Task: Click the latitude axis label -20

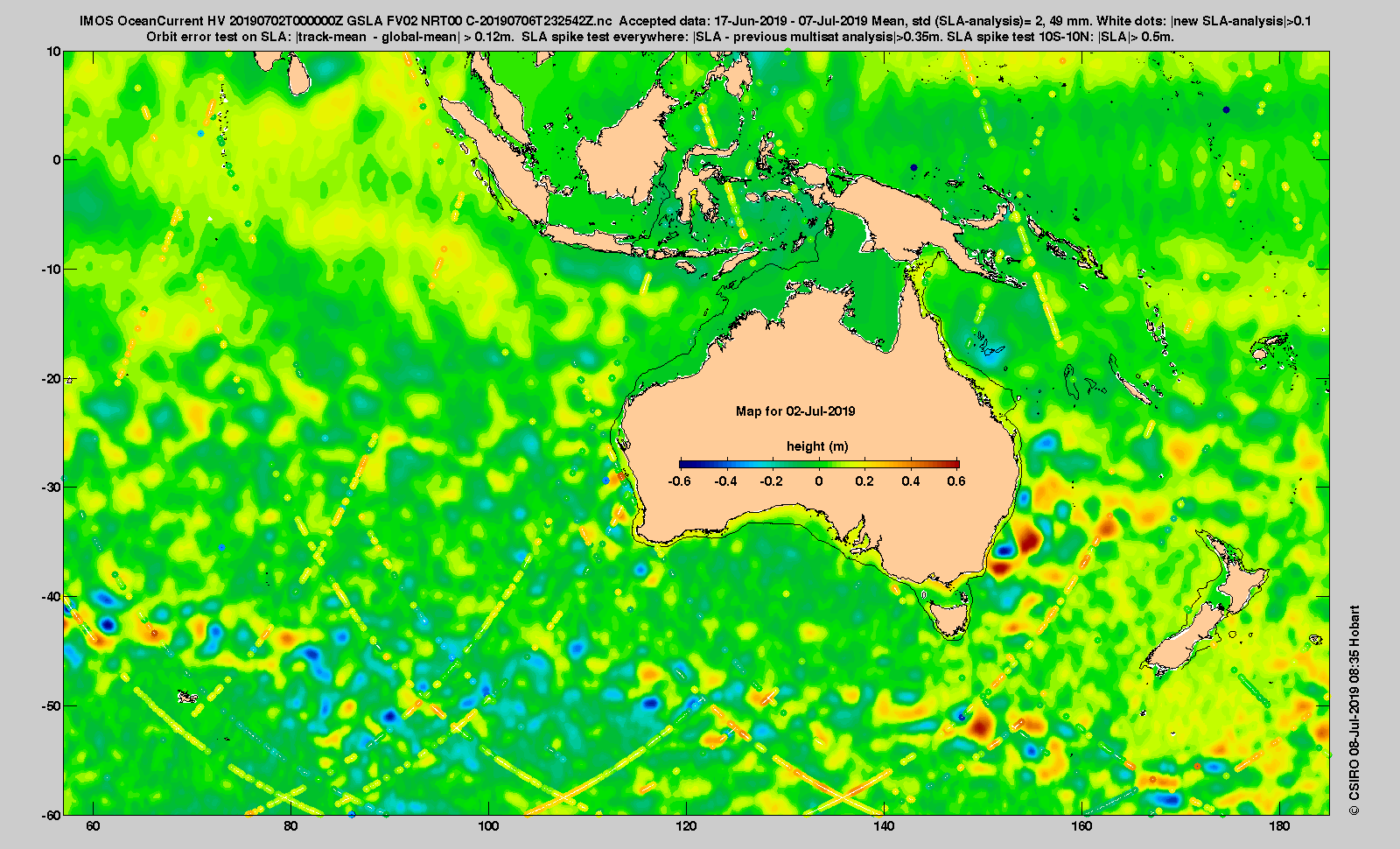Action: pyautogui.click(x=50, y=379)
